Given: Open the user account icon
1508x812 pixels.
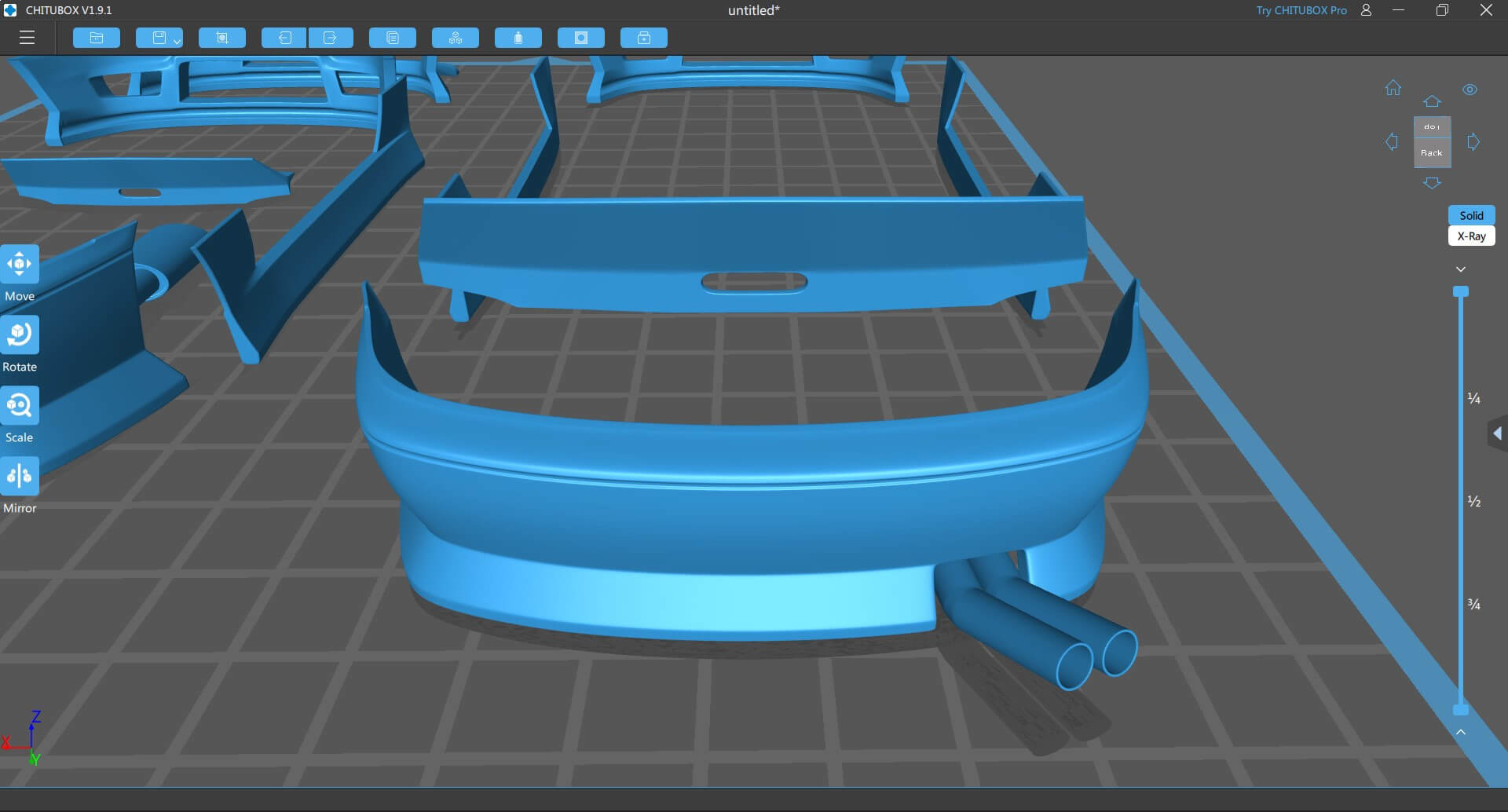Looking at the screenshot, I should [x=1366, y=10].
